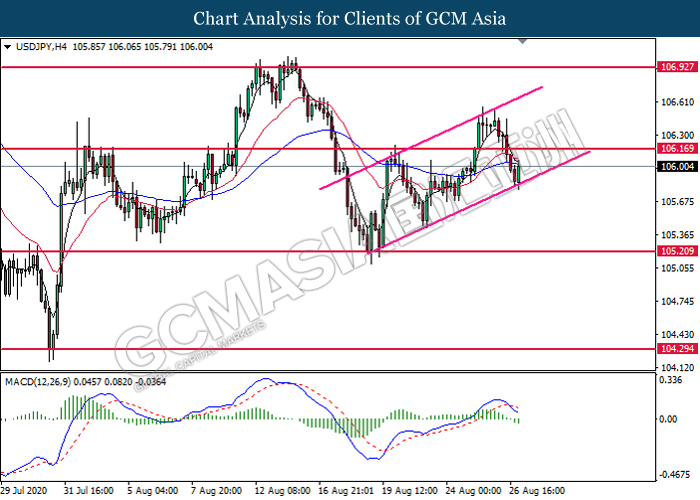This screenshot has height=500, width=700.
Task: Click the MACD scale value 0.336
Action: [671, 380]
